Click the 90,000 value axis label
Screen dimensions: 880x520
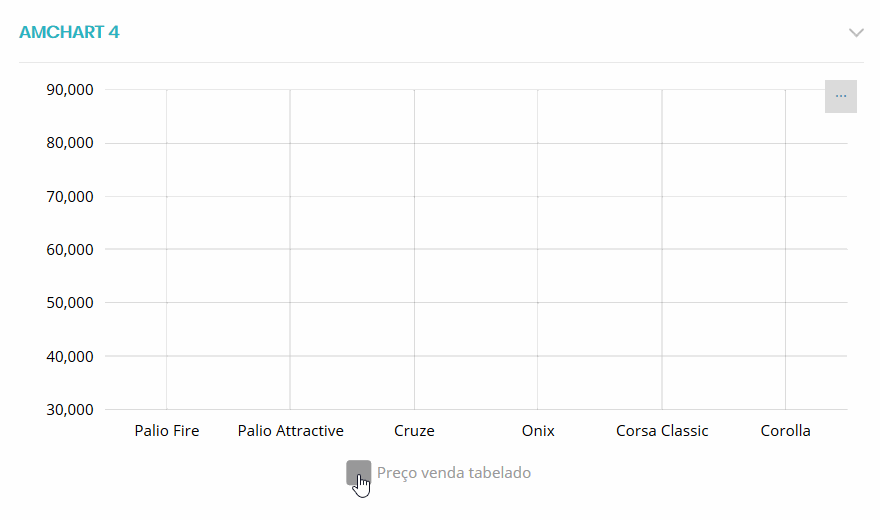point(70,90)
